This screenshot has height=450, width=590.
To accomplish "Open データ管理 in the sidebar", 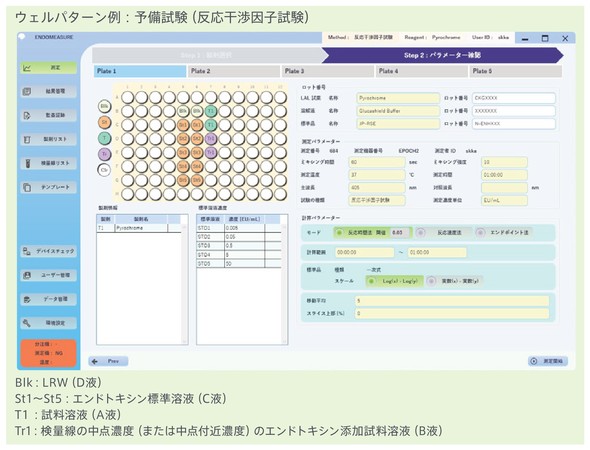I will click(49, 299).
